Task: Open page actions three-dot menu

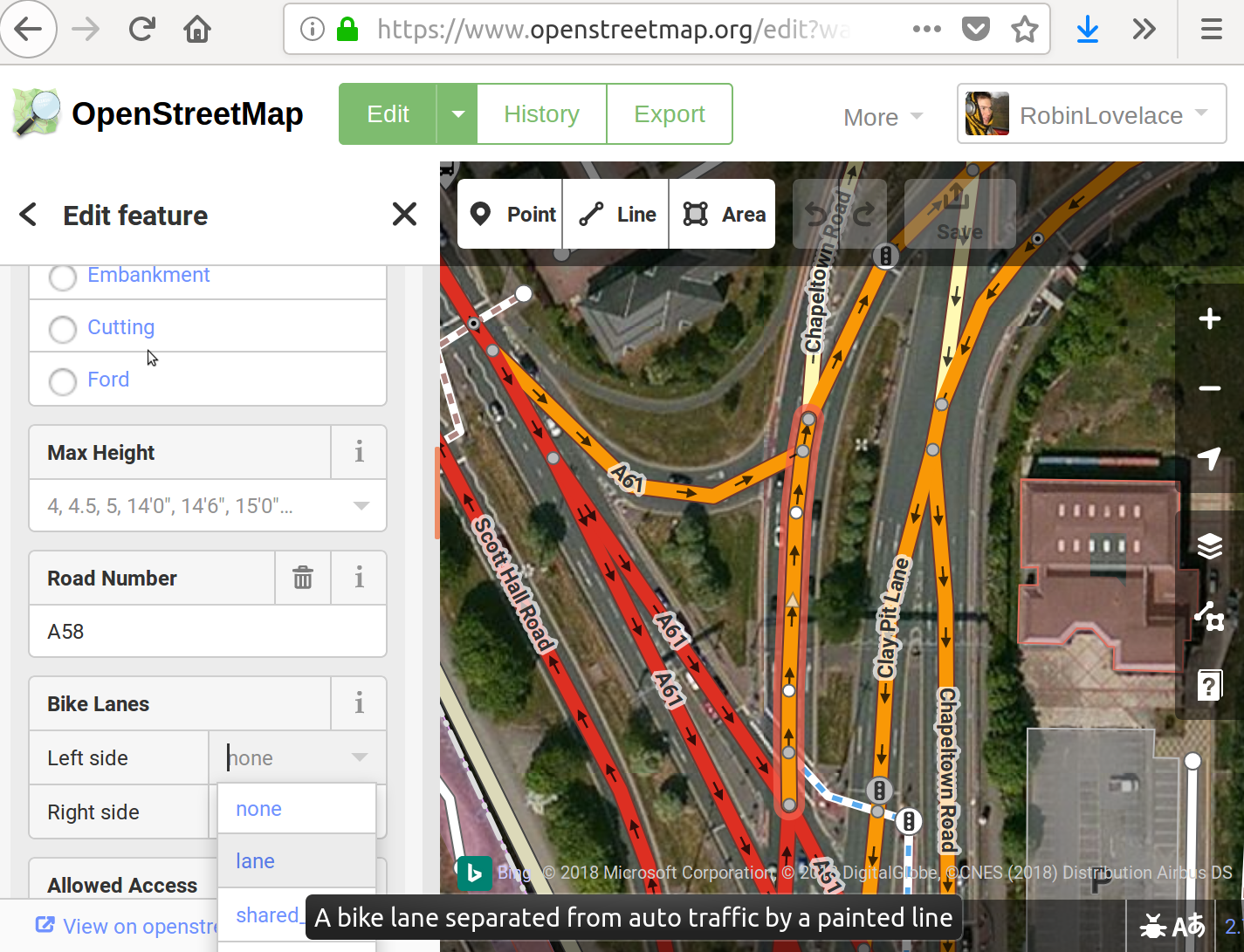Action: point(926,30)
